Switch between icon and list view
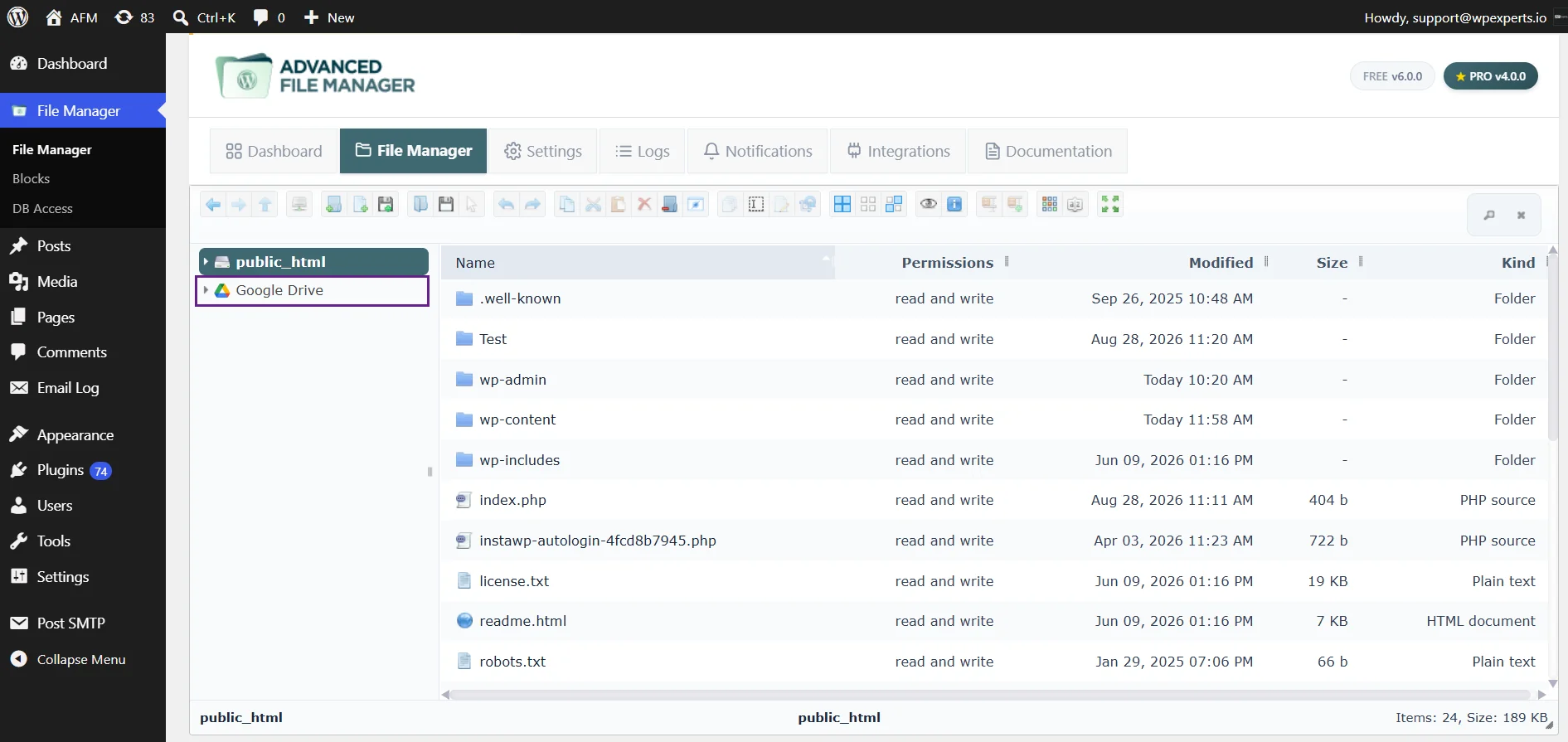The image size is (1568, 742). click(x=1050, y=204)
